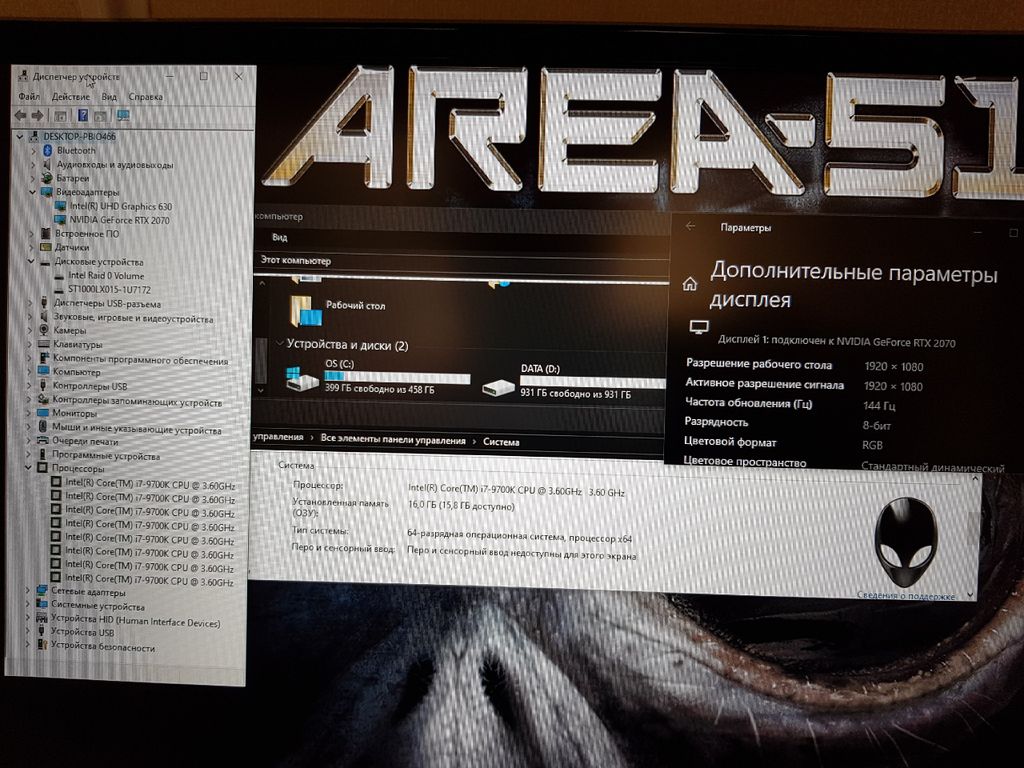Select the DATA (D:) drive icon

(x=497, y=384)
